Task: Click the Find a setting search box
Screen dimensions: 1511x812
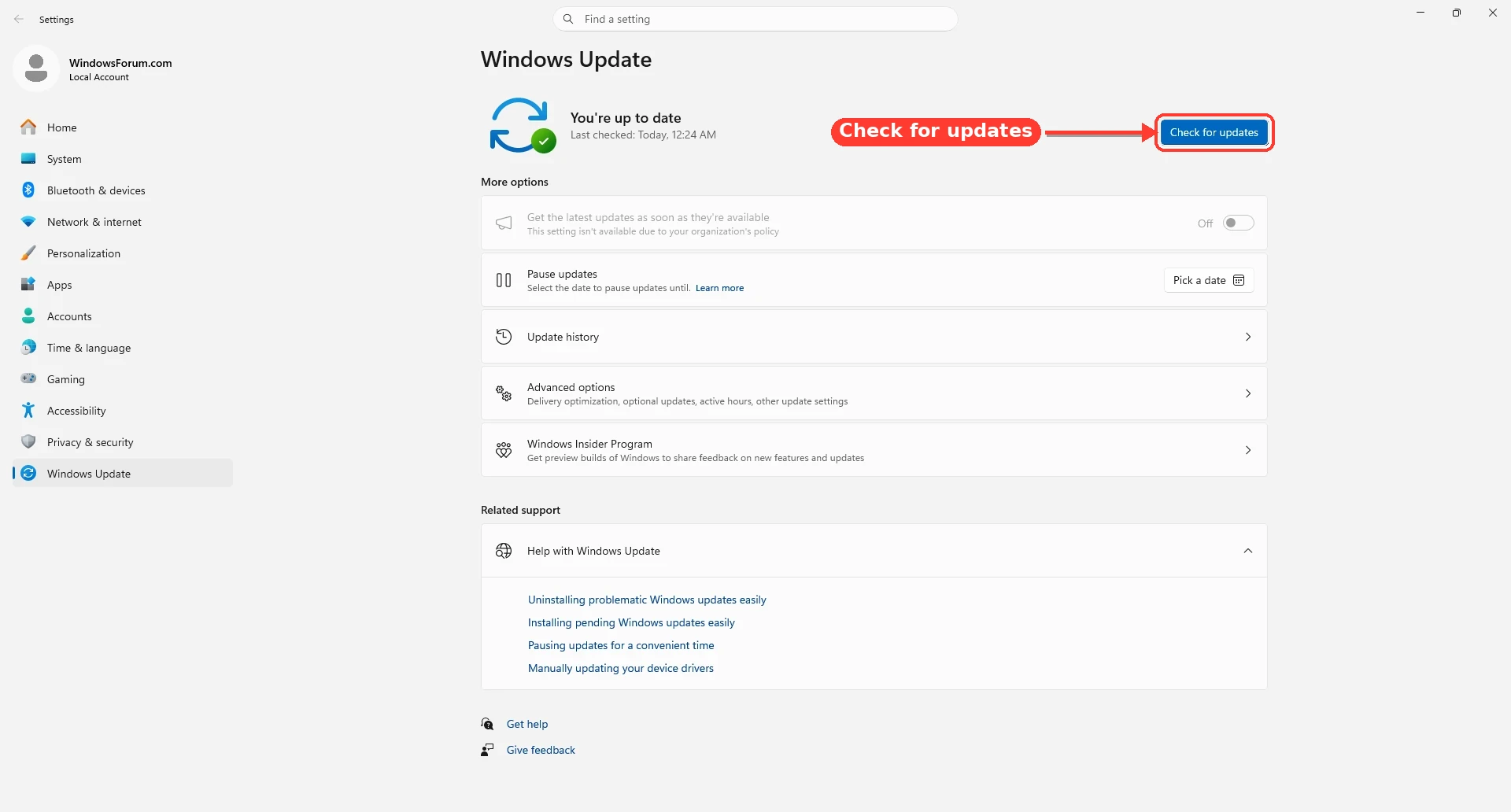Action: point(755,19)
